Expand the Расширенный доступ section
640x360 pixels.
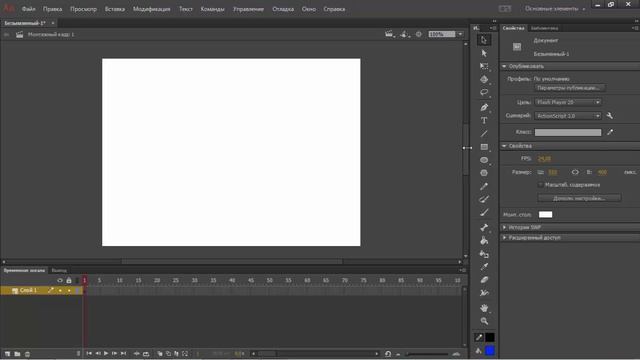(504, 238)
